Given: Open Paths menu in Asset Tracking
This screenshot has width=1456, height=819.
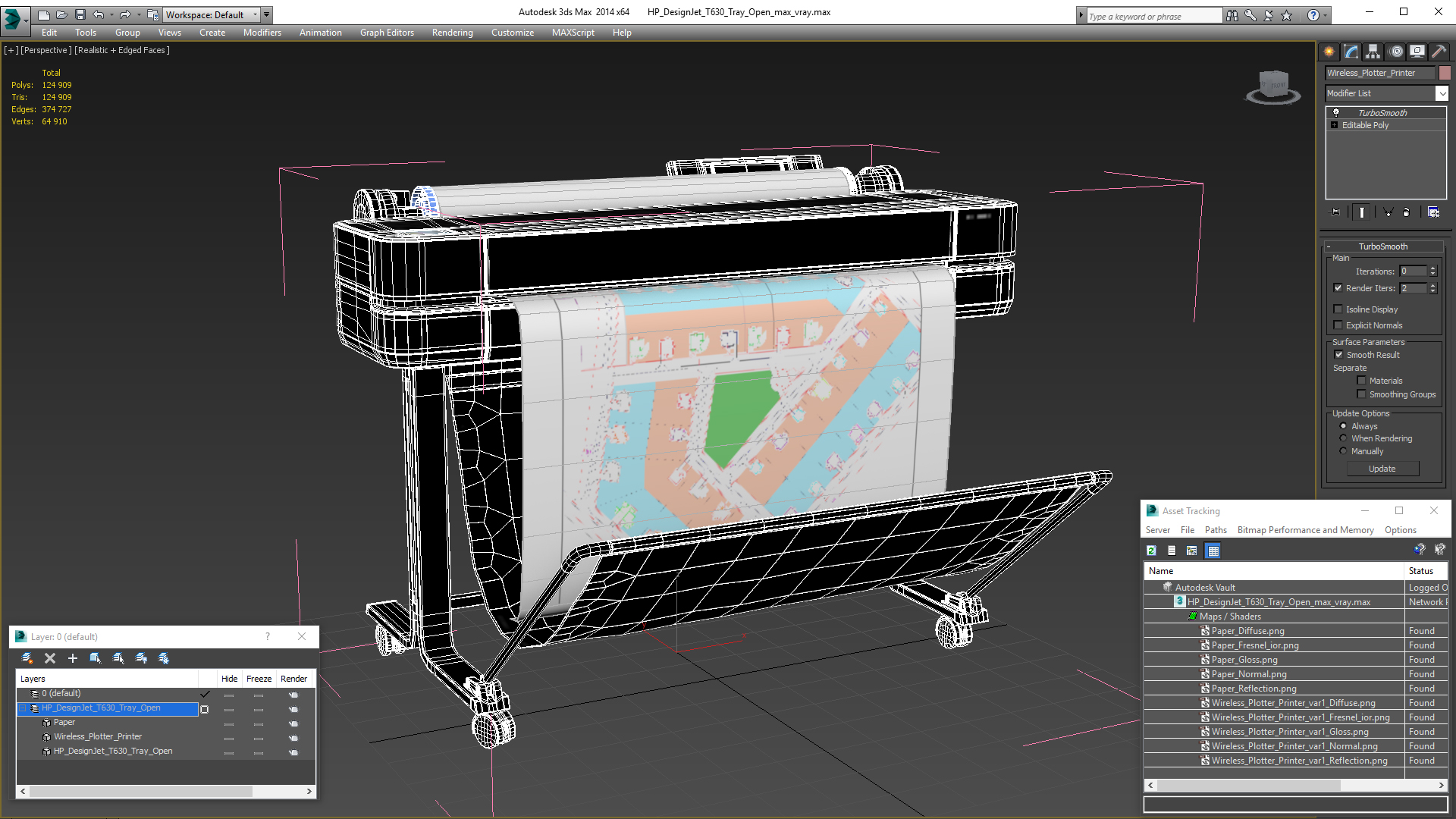Looking at the screenshot, I should (1215, 530).
